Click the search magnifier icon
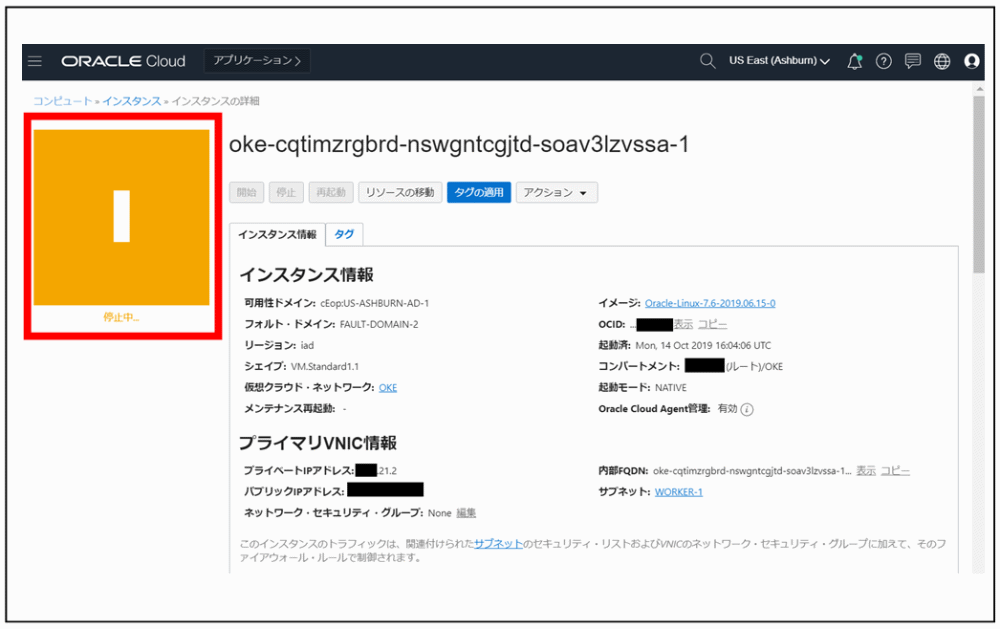1000x629 pixels. pyautogui.click(x=707, y=61)
